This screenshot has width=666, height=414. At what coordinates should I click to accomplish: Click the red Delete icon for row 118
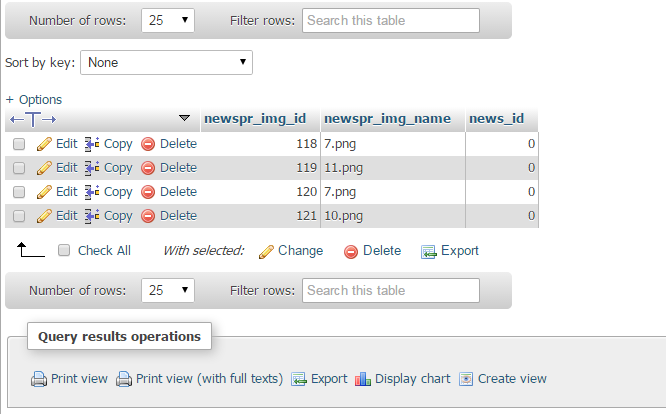(148, 144)
